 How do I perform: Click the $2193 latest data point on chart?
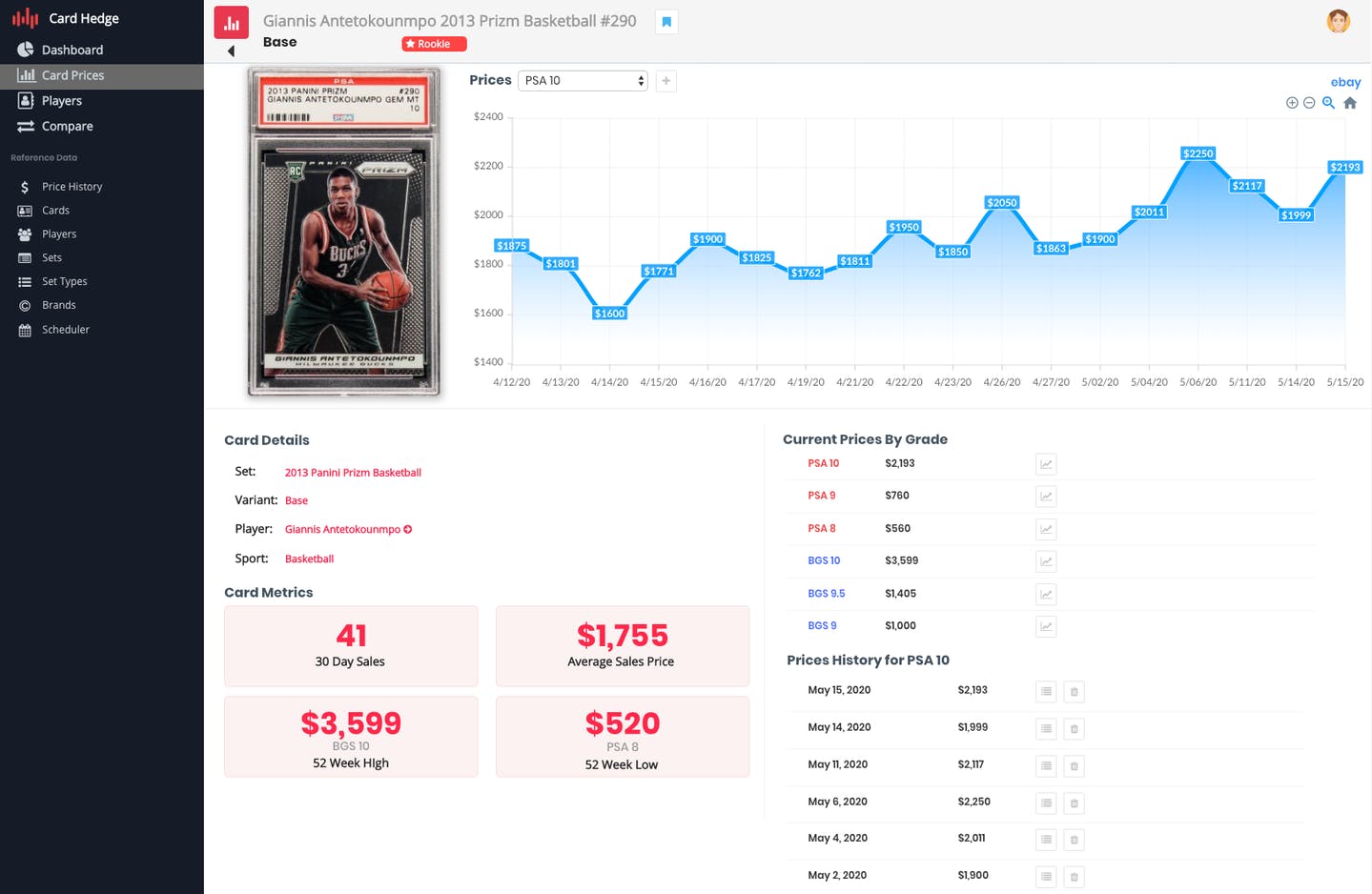1344,168
